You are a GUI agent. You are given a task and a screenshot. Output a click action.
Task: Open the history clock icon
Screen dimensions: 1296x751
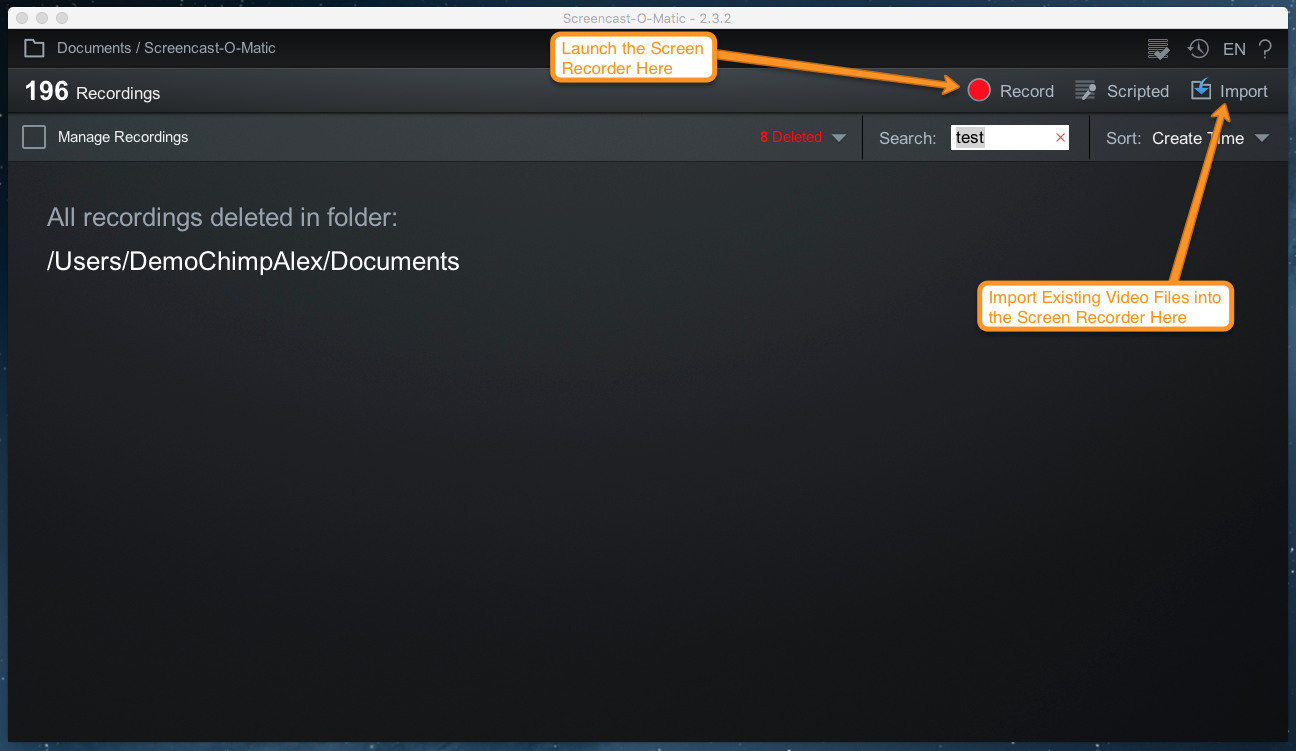[x=1198, y=48]
